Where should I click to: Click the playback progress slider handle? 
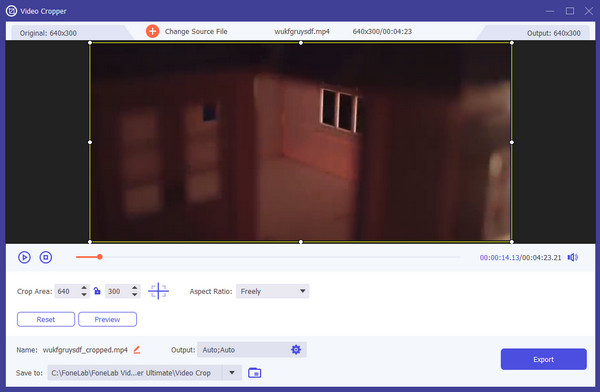point(99,257)
